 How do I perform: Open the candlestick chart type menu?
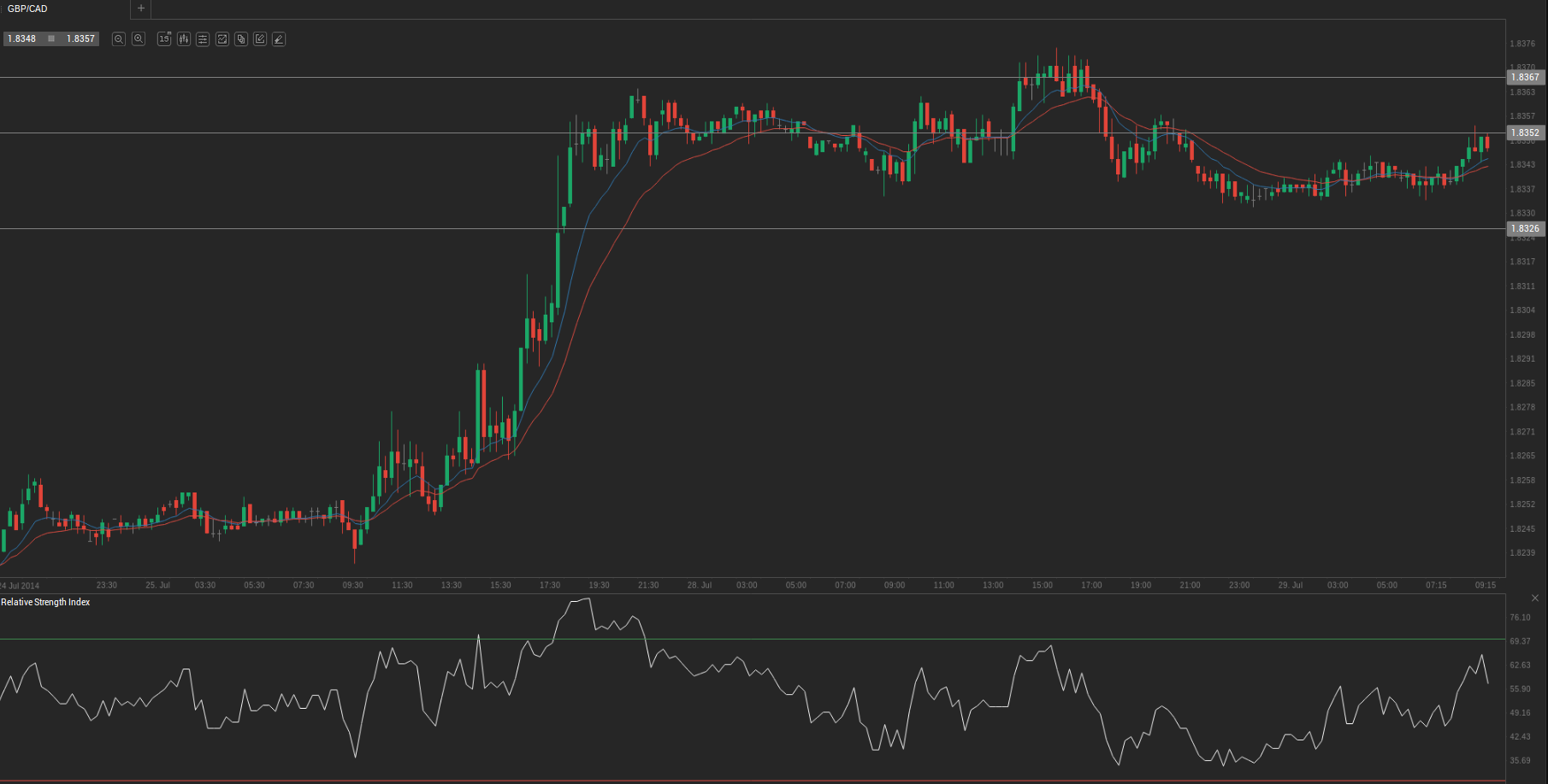[183, 39]
